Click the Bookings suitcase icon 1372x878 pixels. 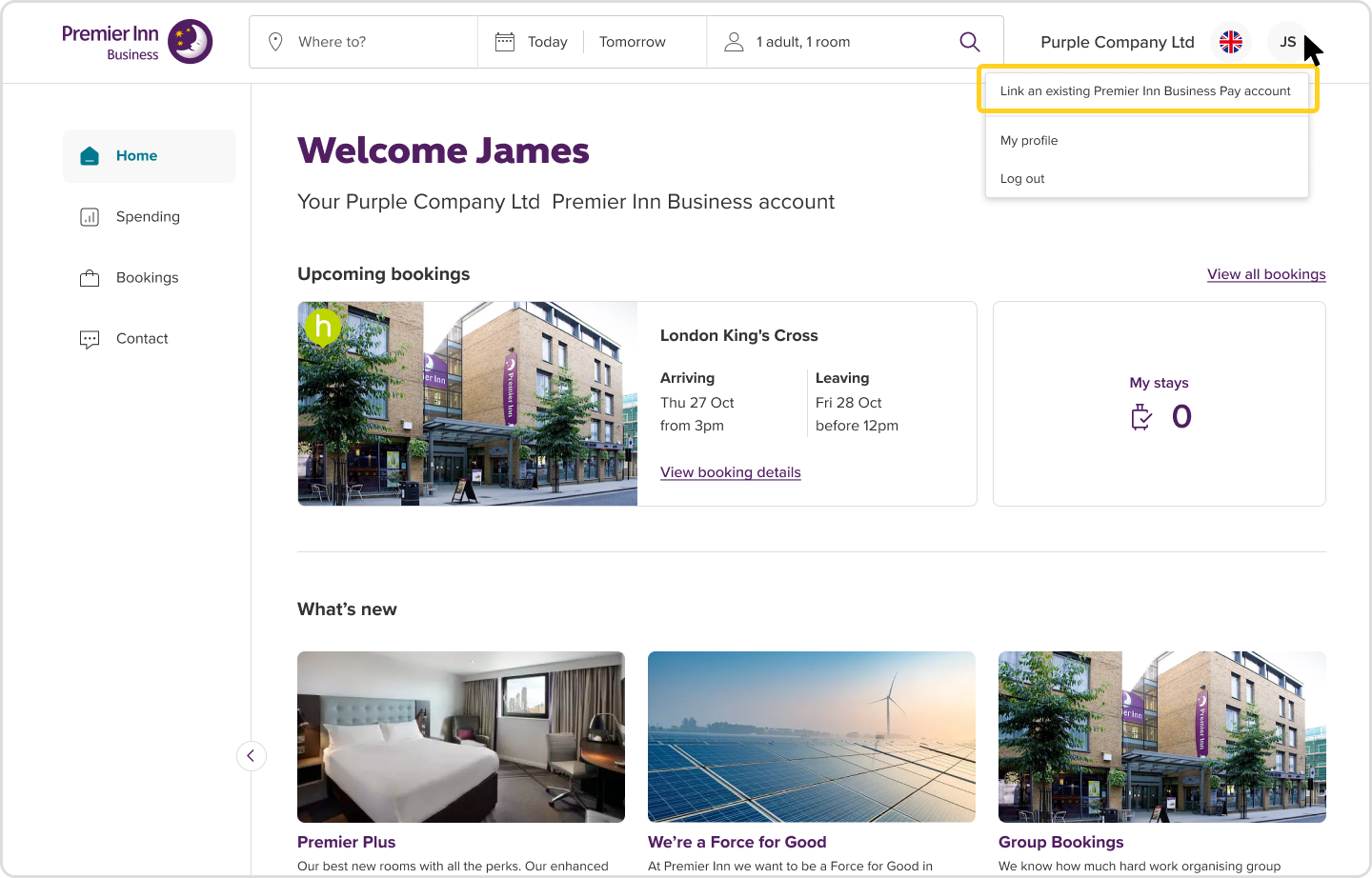pyautogui.click(x=90, y=278)
